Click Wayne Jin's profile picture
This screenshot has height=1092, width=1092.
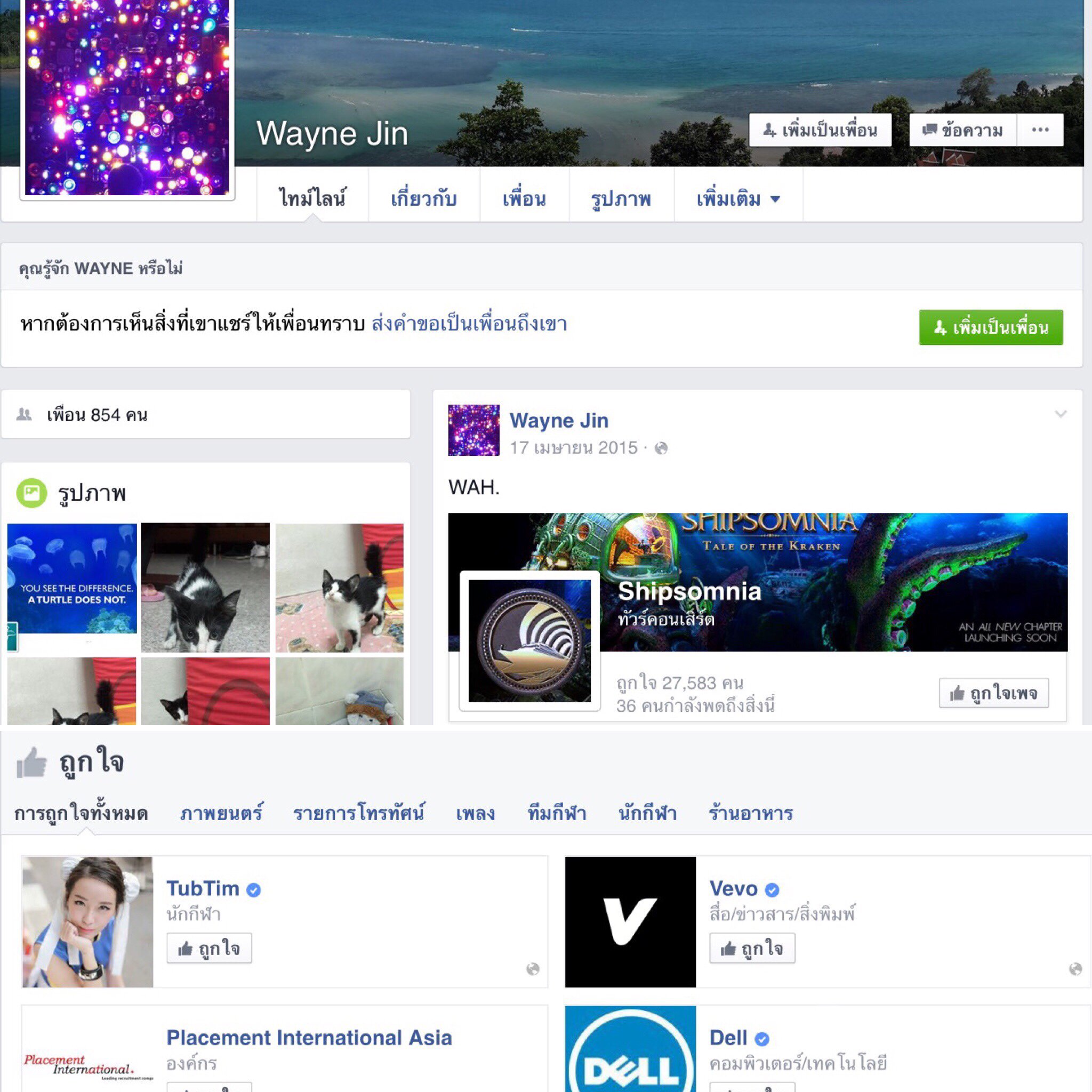(x=127, y=97)
